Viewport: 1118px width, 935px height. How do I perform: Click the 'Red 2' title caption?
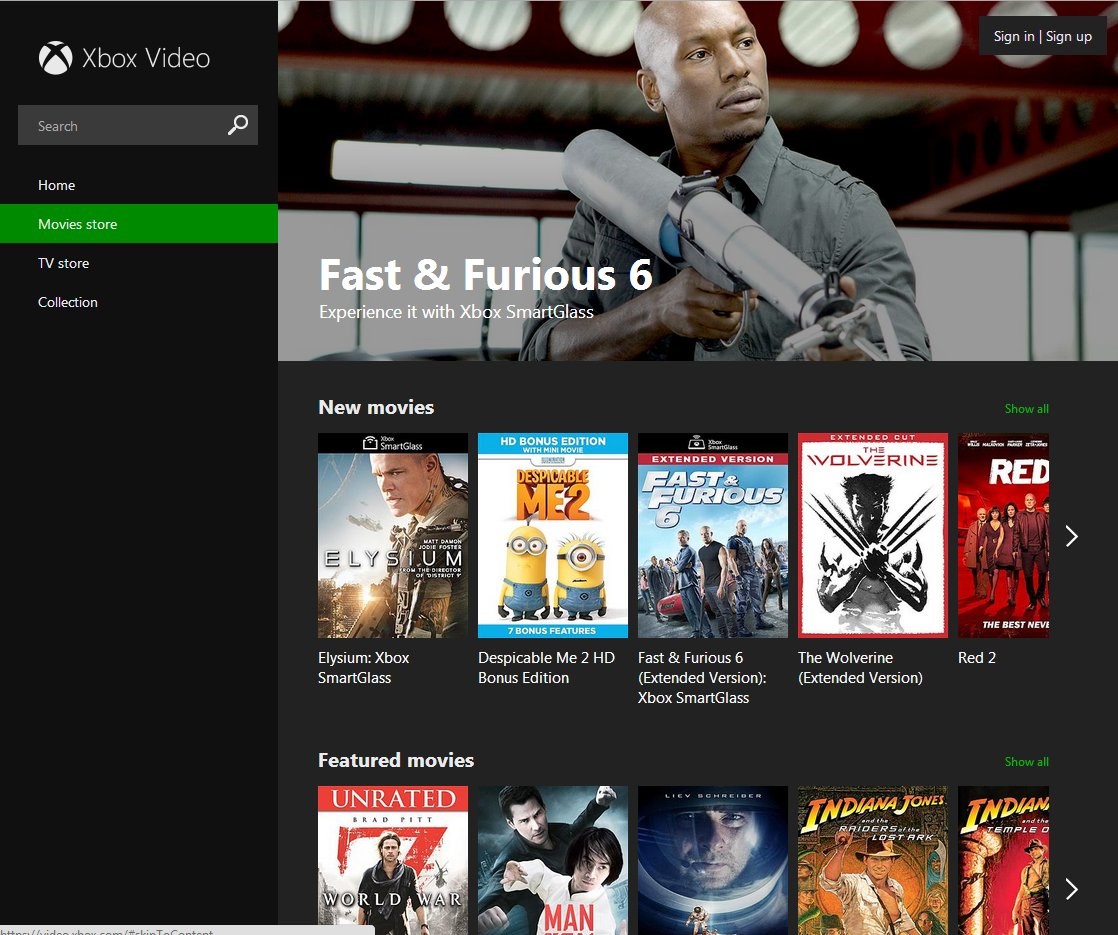[x=977, y=658]
